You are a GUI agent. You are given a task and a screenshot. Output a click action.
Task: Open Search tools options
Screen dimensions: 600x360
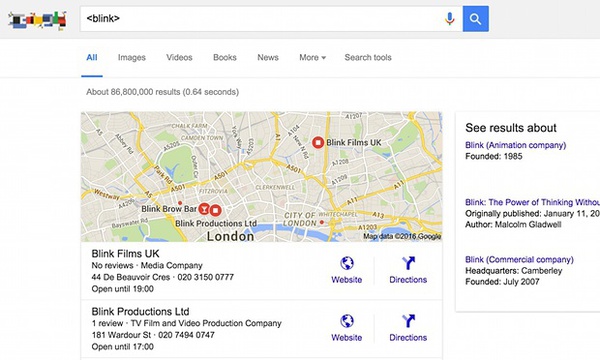(368, 57)
